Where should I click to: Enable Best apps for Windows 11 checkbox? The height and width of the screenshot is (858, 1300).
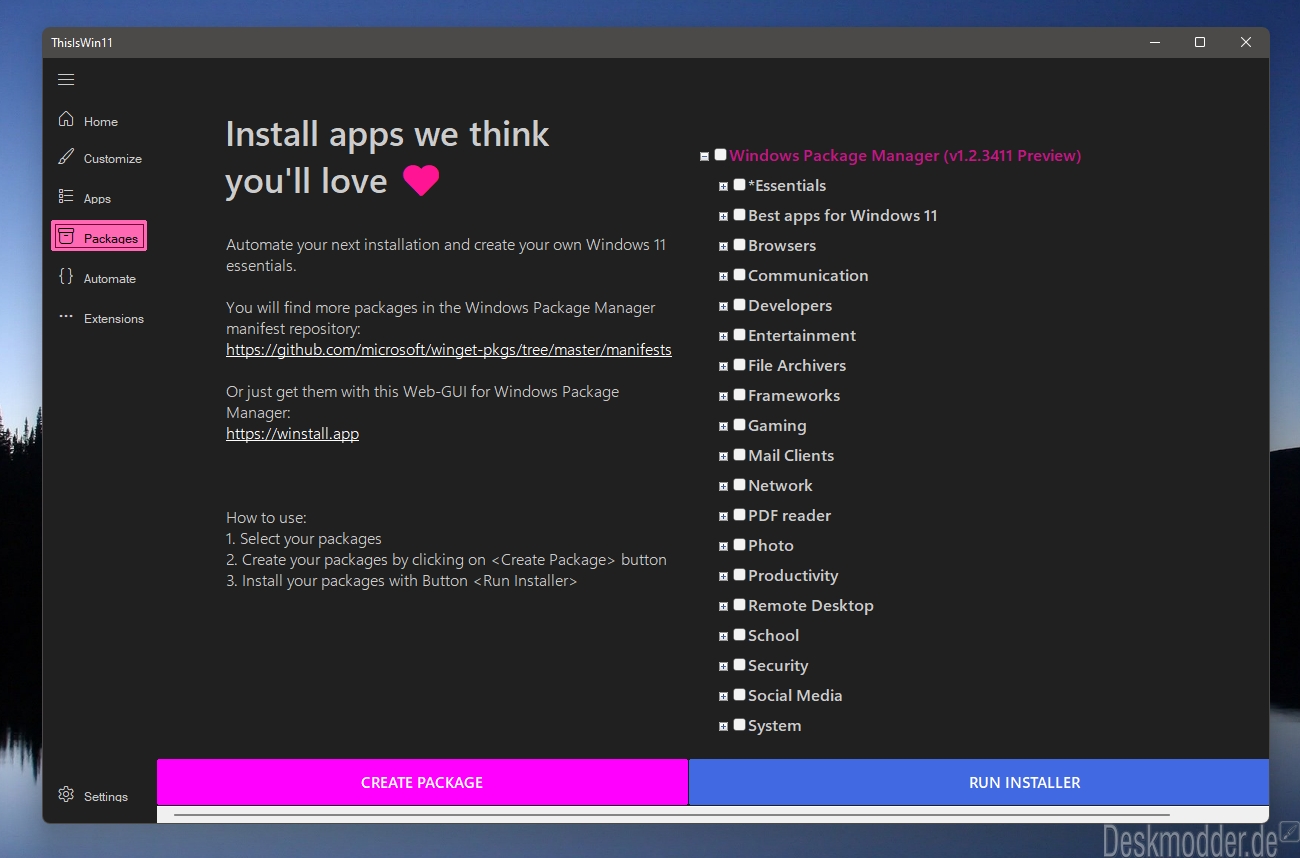point(739,215)
